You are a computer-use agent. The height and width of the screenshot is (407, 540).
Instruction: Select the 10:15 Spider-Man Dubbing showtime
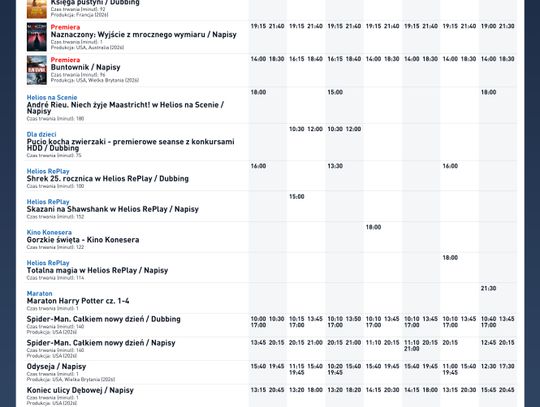[x=297, y=319]
